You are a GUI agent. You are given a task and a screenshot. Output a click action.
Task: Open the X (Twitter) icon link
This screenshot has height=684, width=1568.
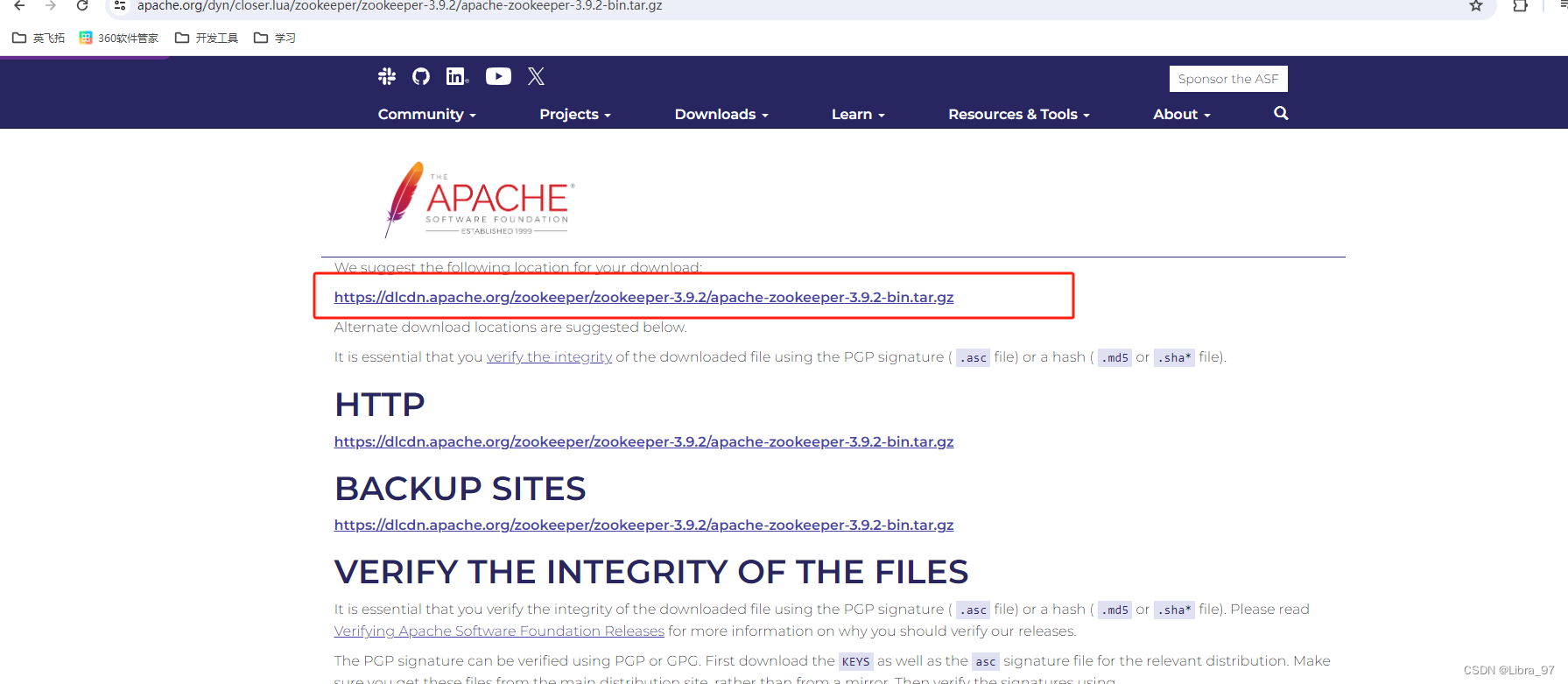pos(537,77)
